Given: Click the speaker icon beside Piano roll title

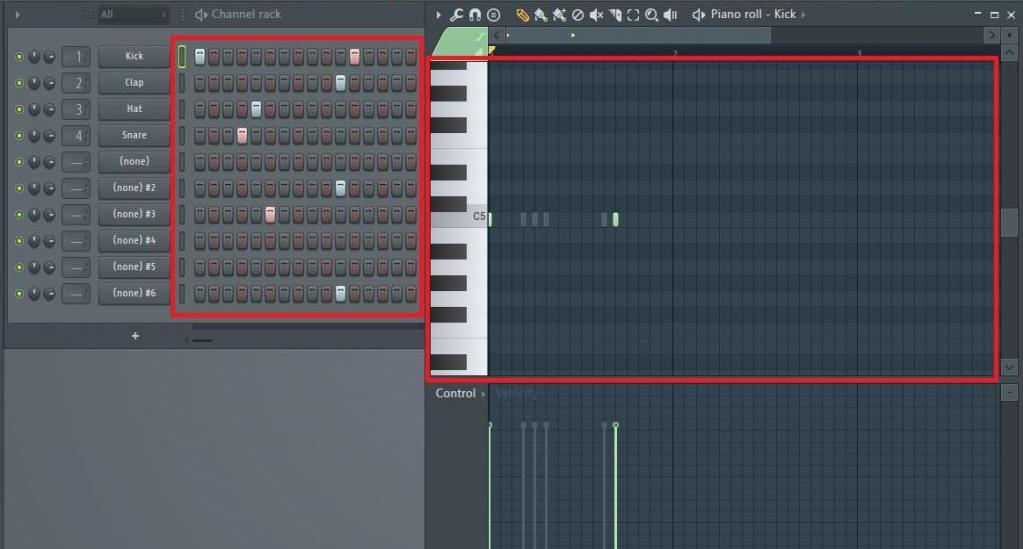Looking at the screenshot, I should pos(699,14).
